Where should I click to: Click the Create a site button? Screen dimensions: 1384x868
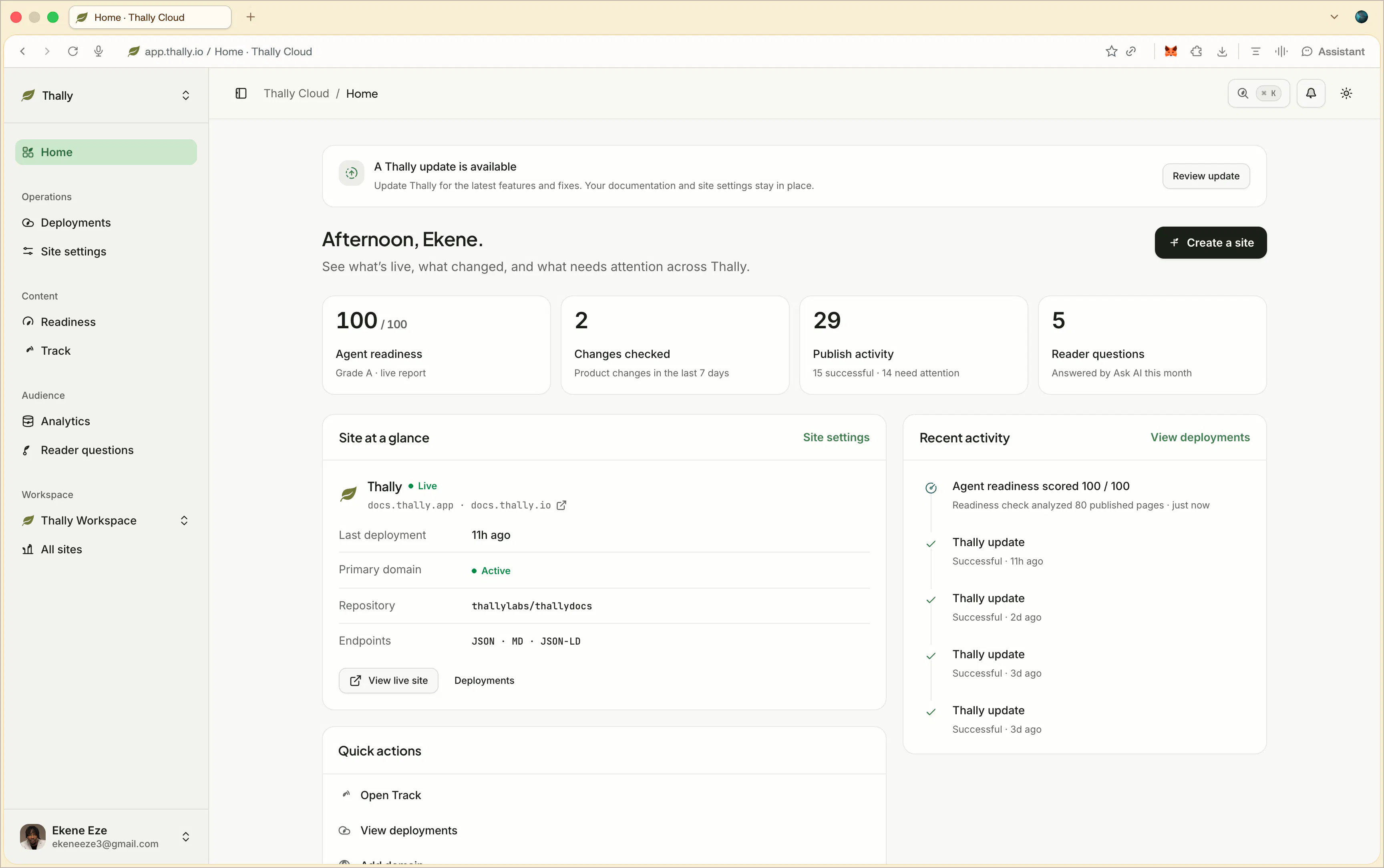[x=1211, y=243]
